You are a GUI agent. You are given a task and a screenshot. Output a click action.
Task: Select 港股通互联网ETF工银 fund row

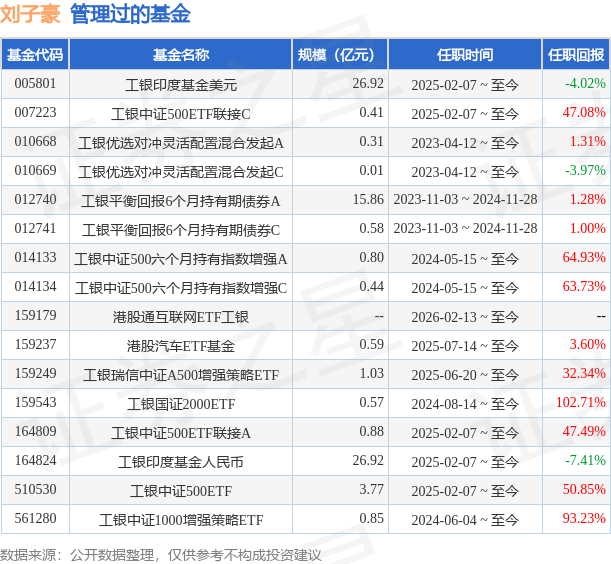pos(181,317)
